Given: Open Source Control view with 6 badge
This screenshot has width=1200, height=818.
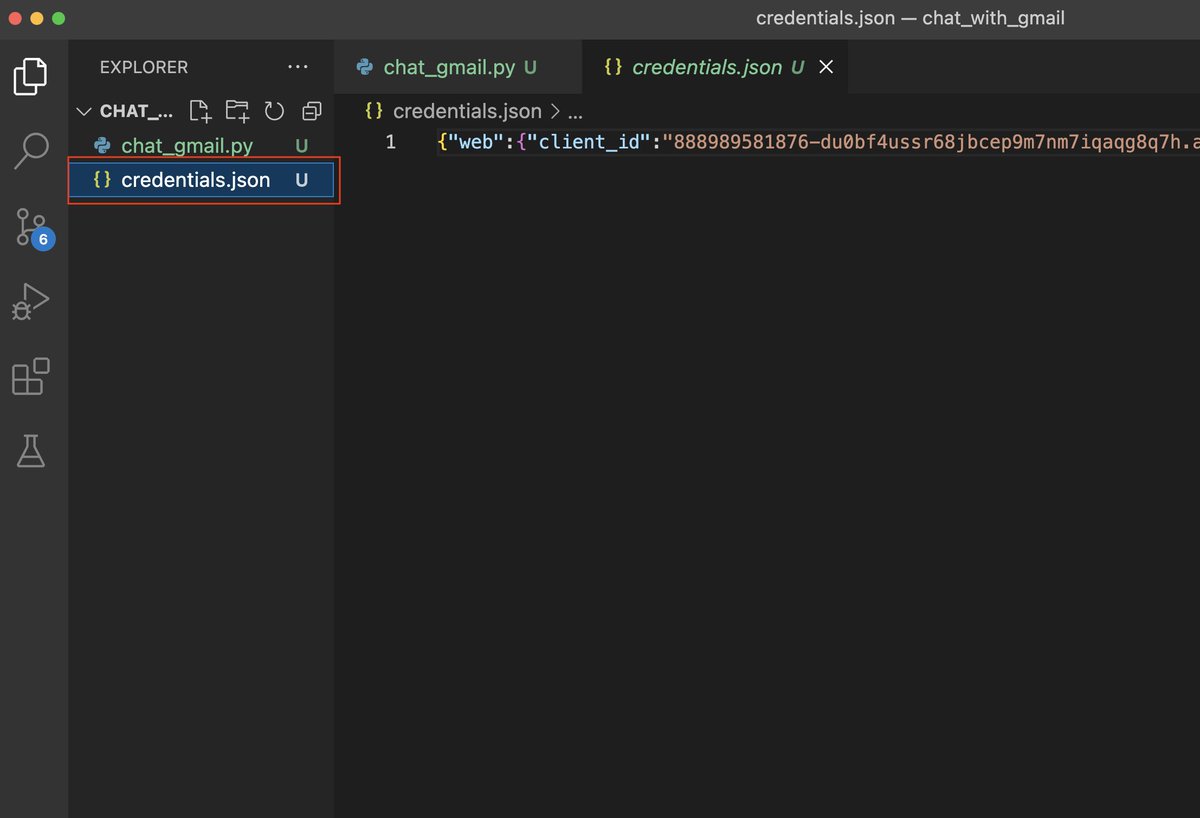Looking at the screenshot, I should click(32, 228).
